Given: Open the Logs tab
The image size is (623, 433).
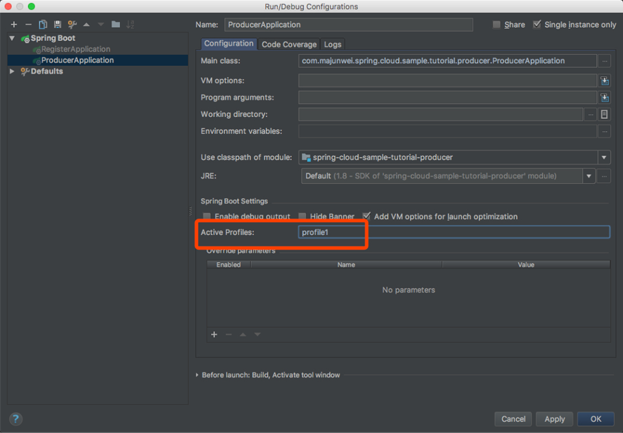Looking at the screenshot, I should click(x=333, y=44).
